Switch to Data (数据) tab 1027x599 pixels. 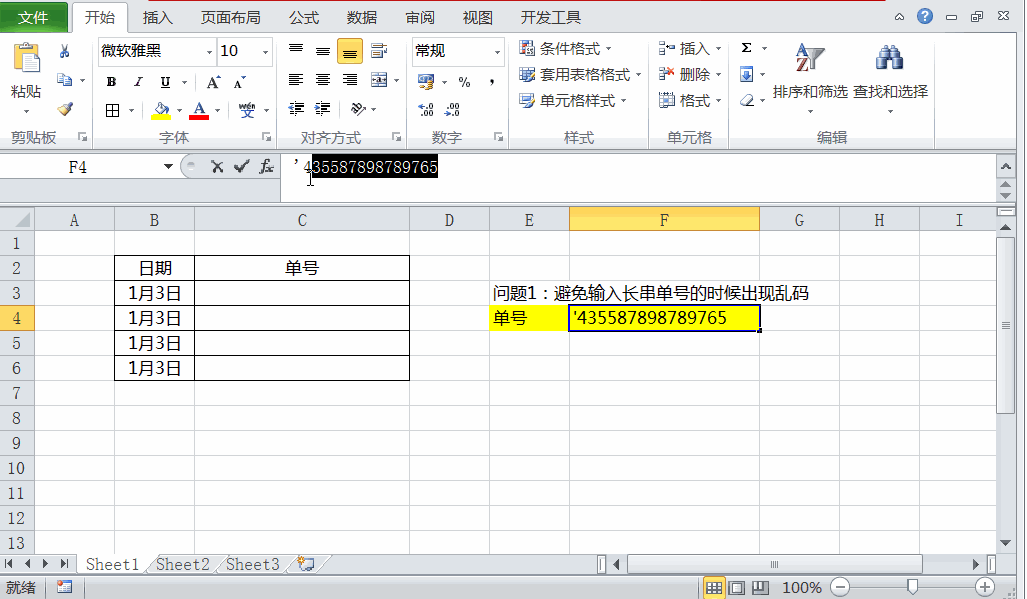coord(362,18)
